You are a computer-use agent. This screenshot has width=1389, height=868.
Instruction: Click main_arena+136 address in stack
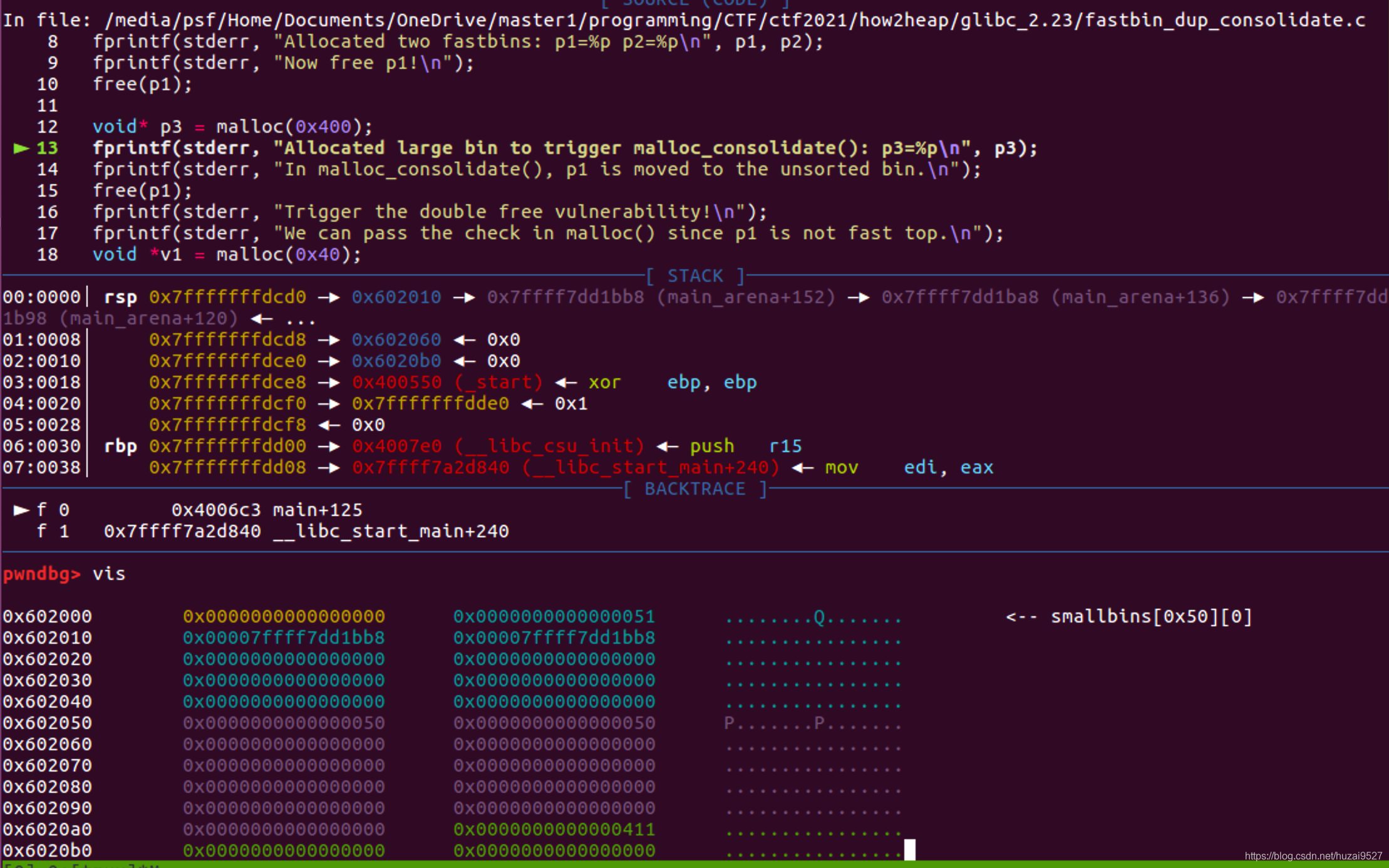1056,297
